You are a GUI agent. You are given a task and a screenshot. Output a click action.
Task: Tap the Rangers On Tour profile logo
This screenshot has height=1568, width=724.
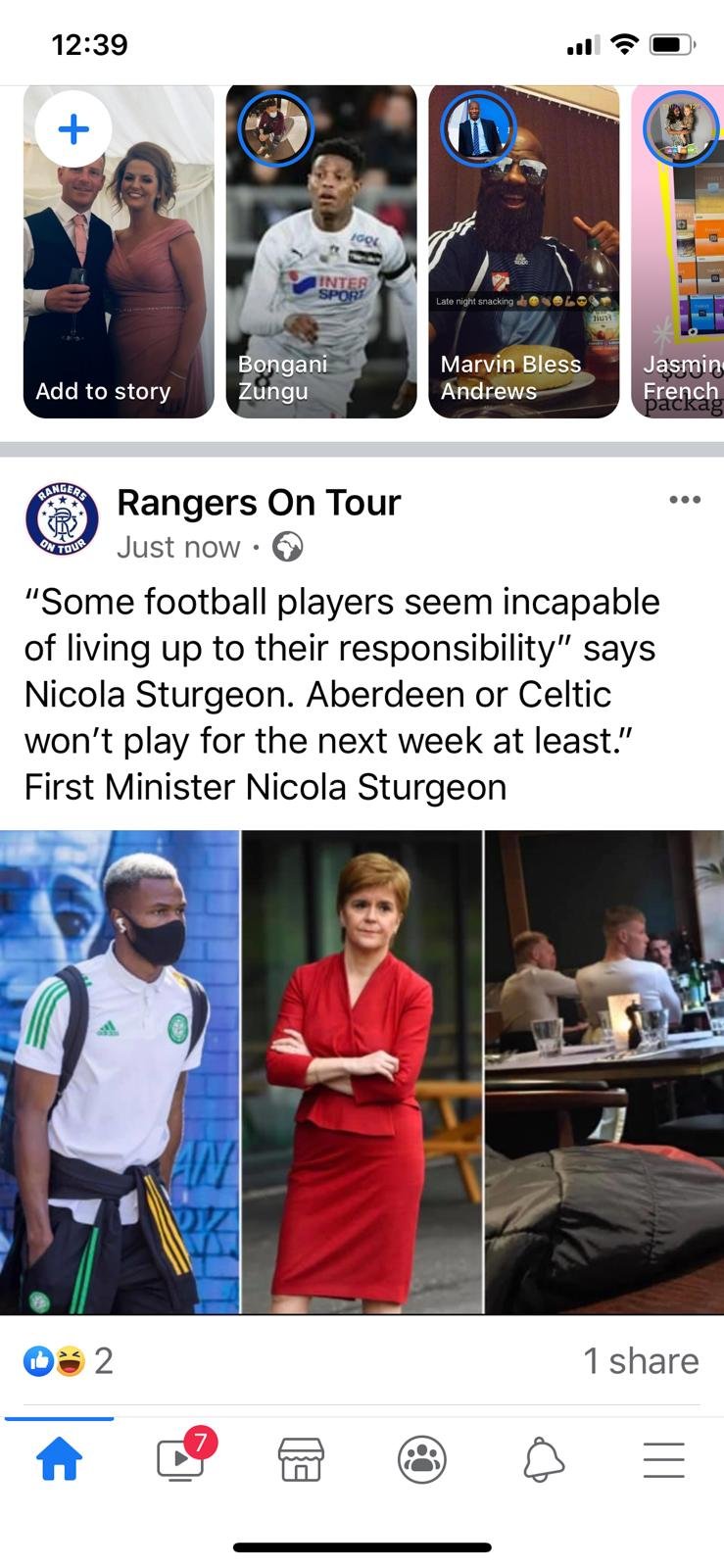coord(62,518)
